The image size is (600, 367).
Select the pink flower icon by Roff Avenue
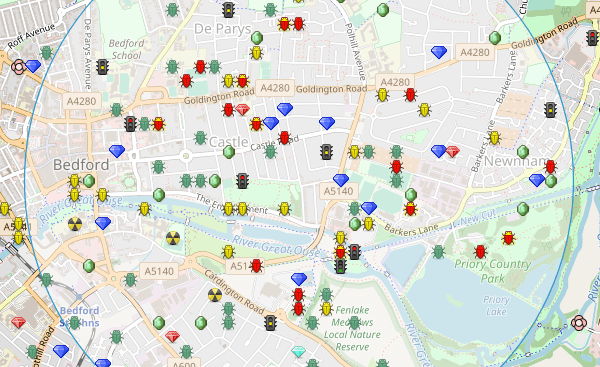click(x=18, y=67)
